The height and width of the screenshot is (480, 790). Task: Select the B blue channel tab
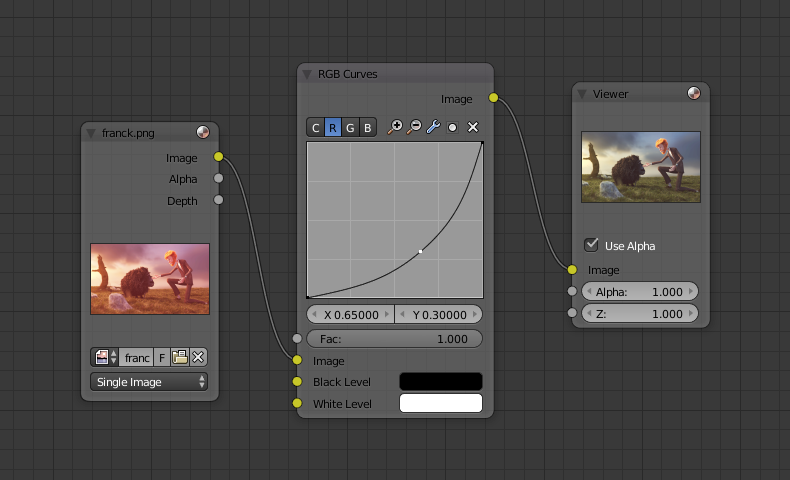[367, 127]
